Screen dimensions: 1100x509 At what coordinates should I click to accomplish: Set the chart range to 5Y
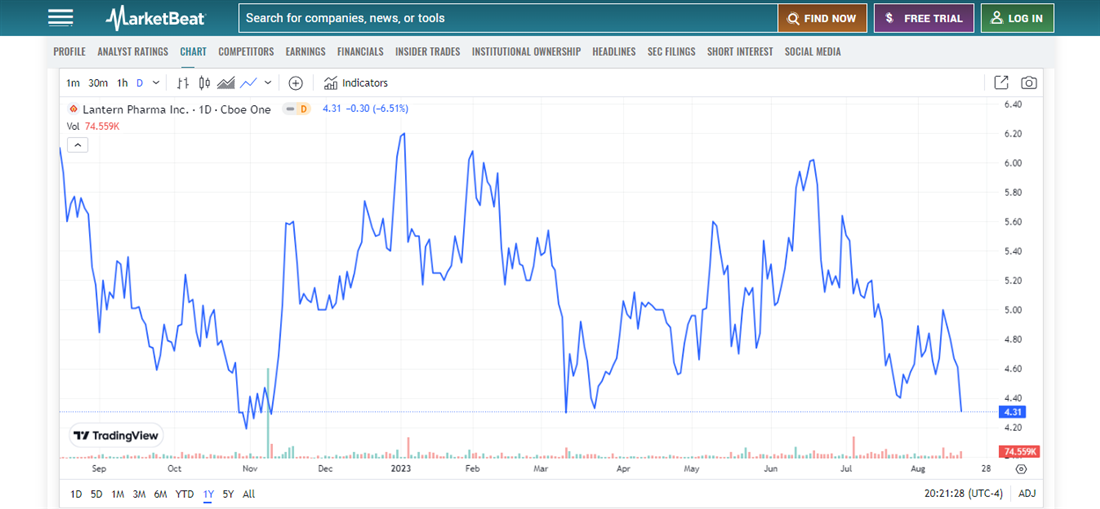(228, 494)
